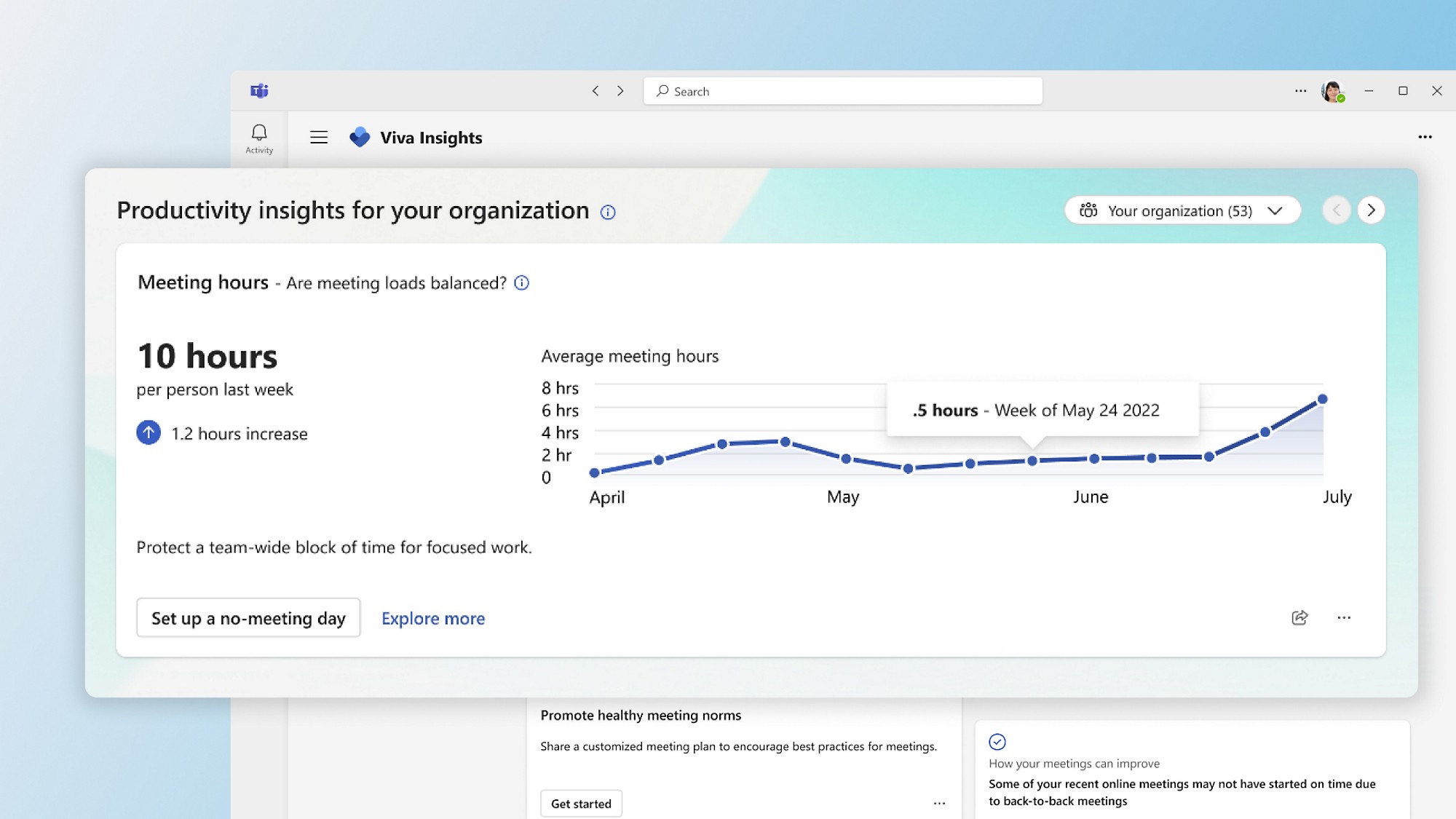This screenshot has height=819, width=1456.
Task: Click the forward navigation chevron arrow
Action: pyautogui.click(x=621, y=91)
